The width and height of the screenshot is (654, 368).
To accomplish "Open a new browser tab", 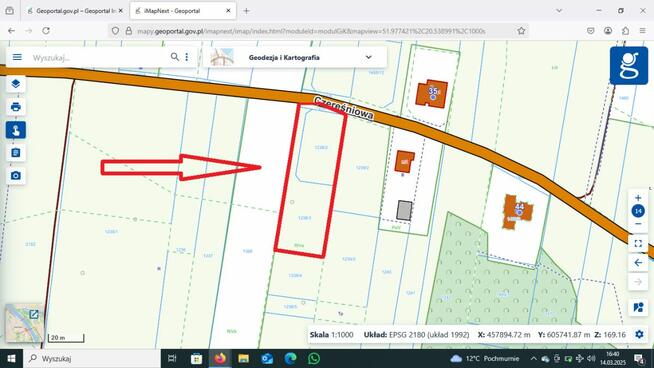I will point(247,11).
